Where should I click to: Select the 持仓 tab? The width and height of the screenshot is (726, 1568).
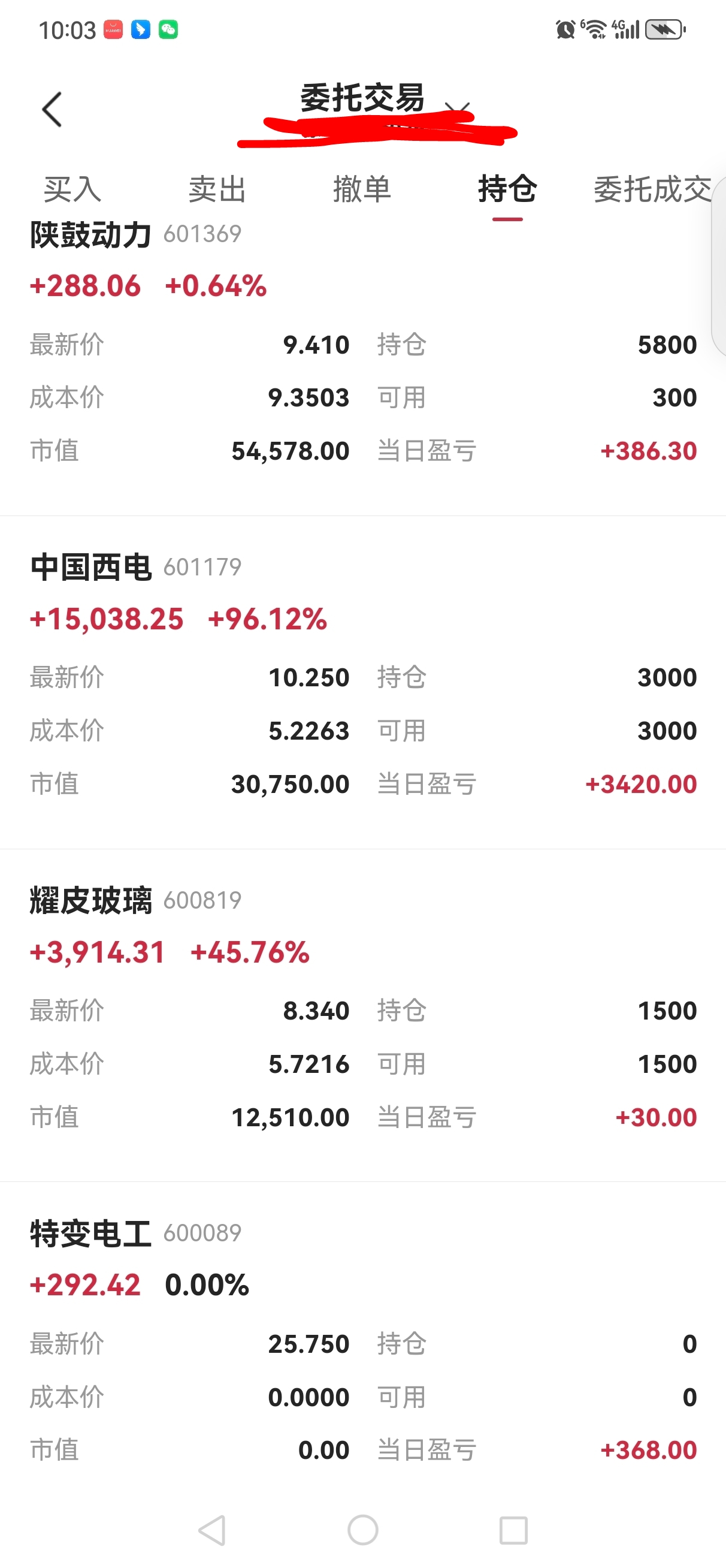[x=507, y=189]
